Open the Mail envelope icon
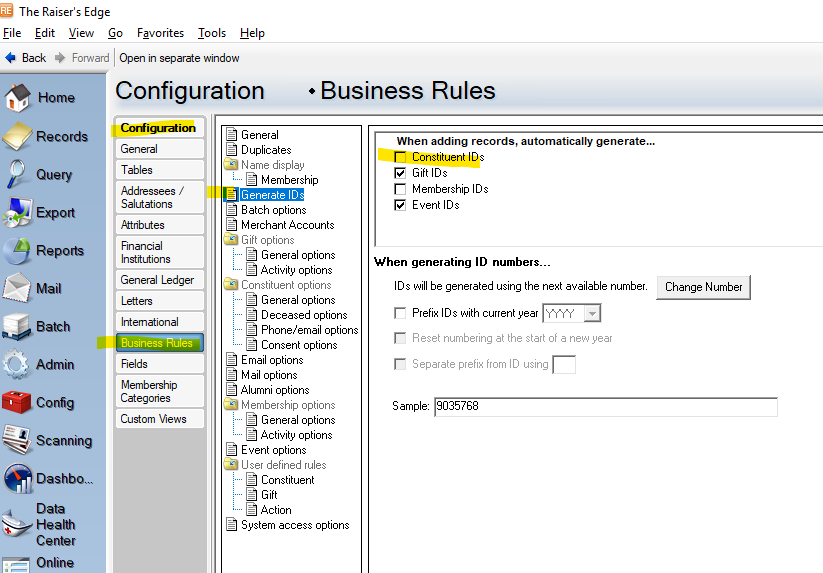823x573 pixels. point(16,288)
